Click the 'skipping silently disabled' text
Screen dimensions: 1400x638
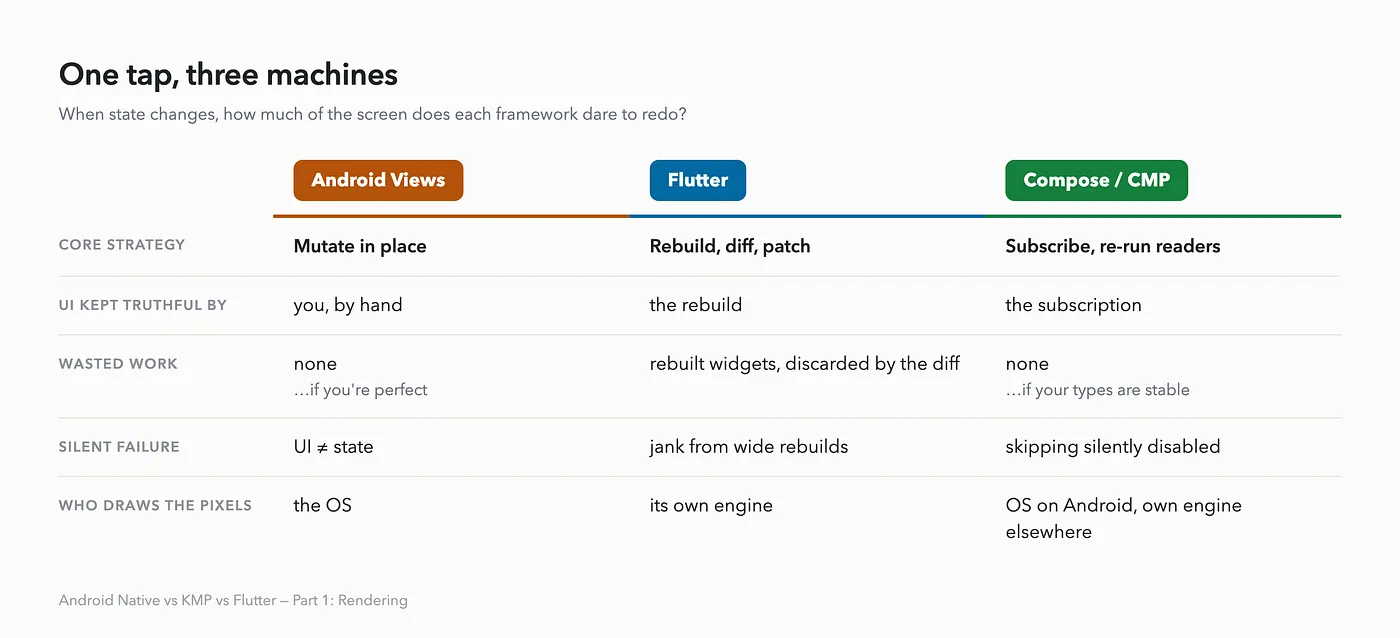(x=1113, y=447)
